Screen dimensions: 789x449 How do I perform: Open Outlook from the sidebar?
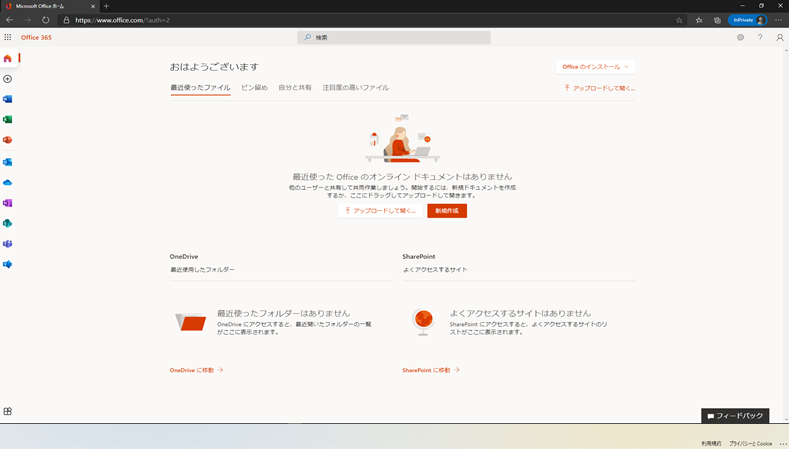[x=8, y=162]
